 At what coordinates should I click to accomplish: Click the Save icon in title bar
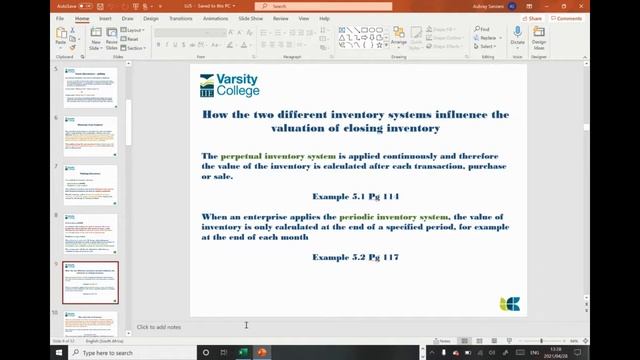click(100, 6)
